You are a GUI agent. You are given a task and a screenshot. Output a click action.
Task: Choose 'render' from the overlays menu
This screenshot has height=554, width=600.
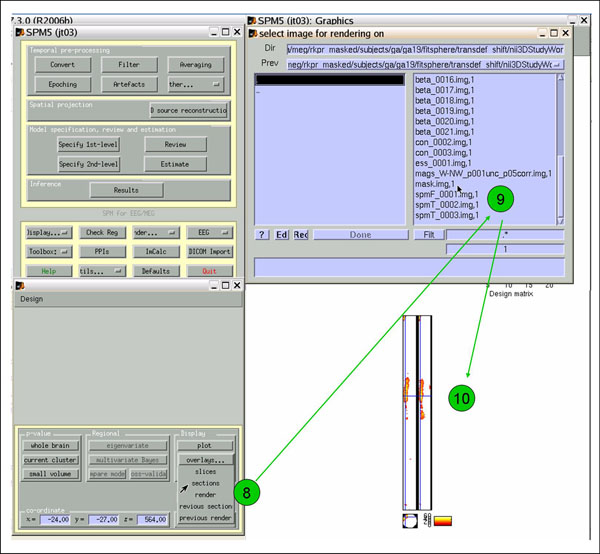point(205,493)
